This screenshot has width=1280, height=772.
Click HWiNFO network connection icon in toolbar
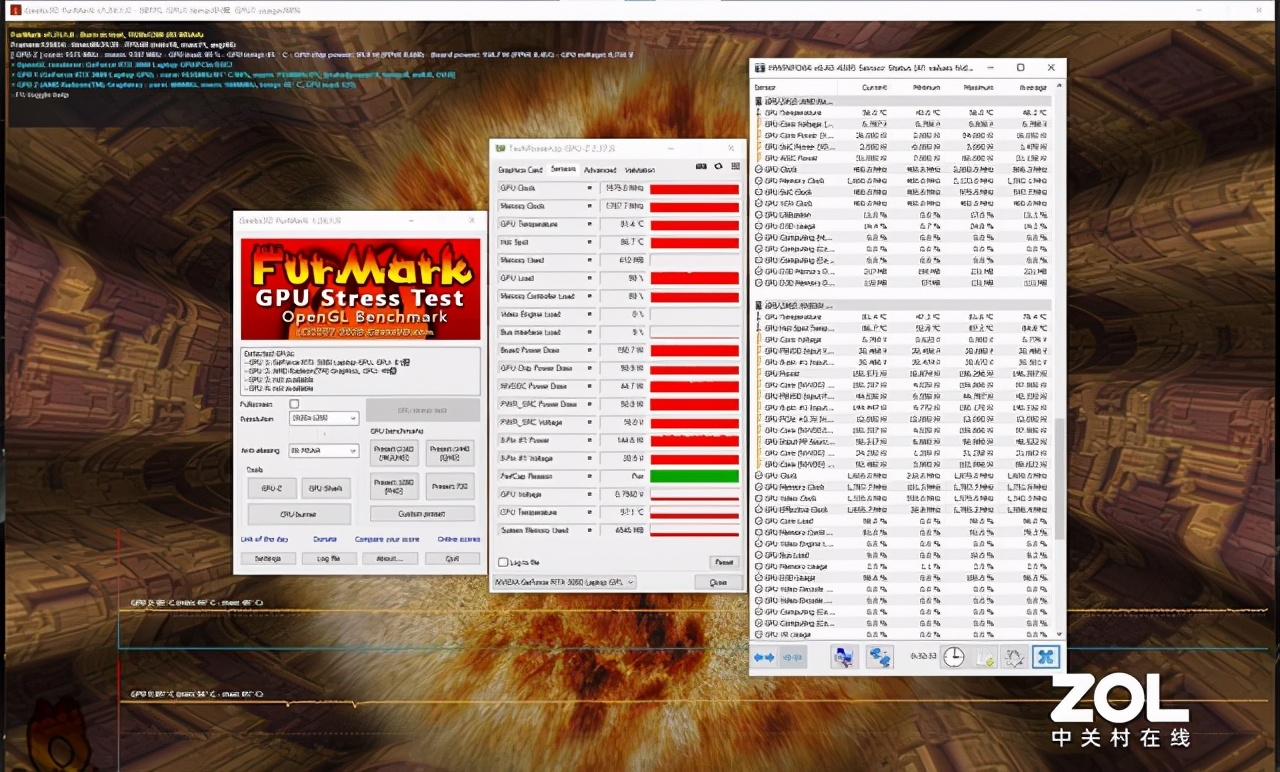[879, 657]
